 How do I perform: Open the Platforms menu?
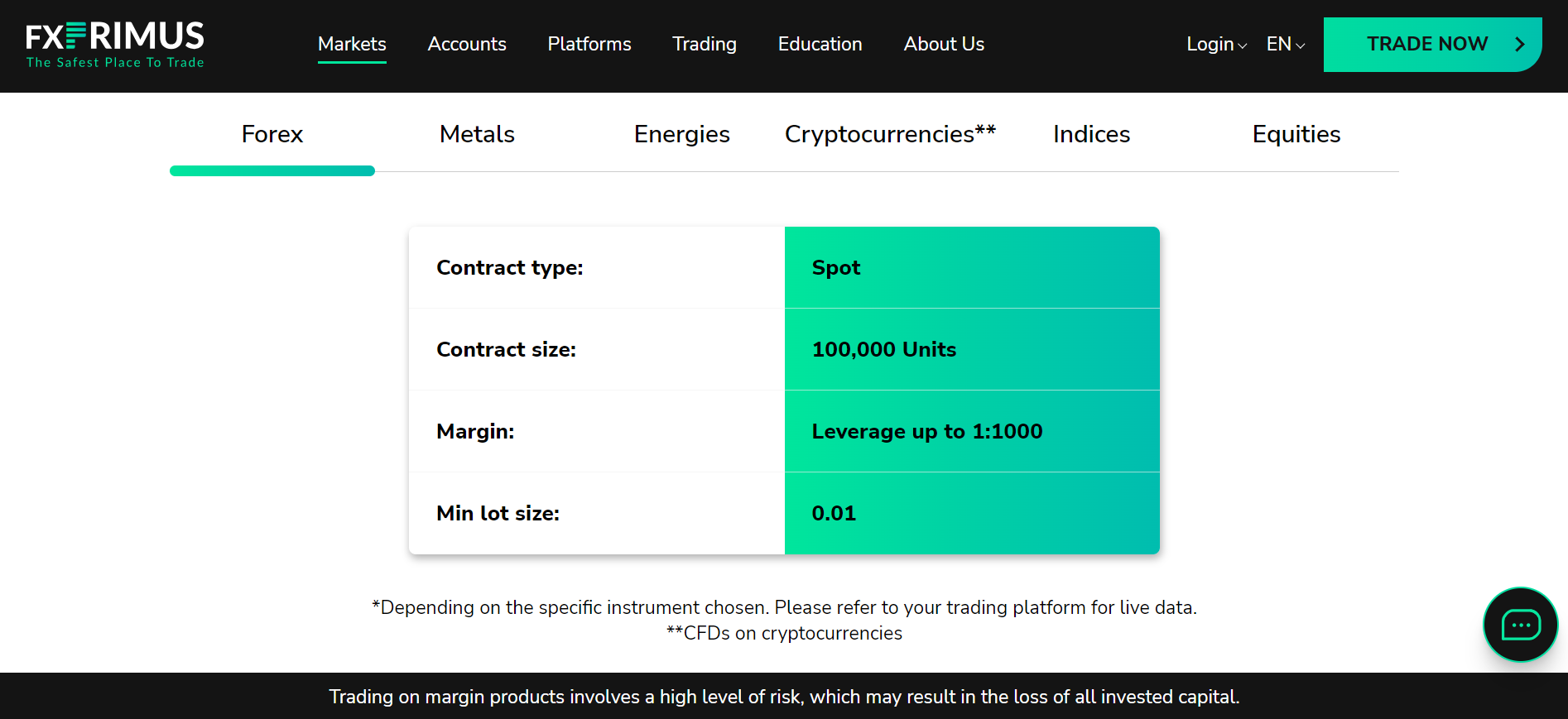[x=589, y=44]
